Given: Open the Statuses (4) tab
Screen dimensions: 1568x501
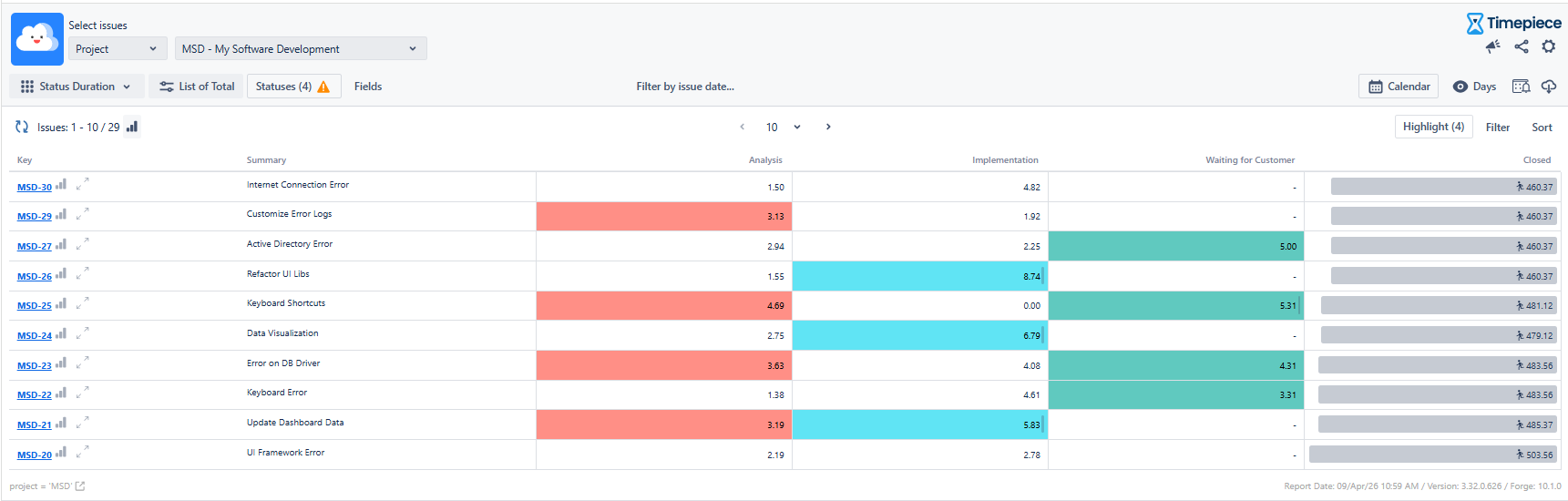Looking at the screenshot, I should (x=292, y=87).
